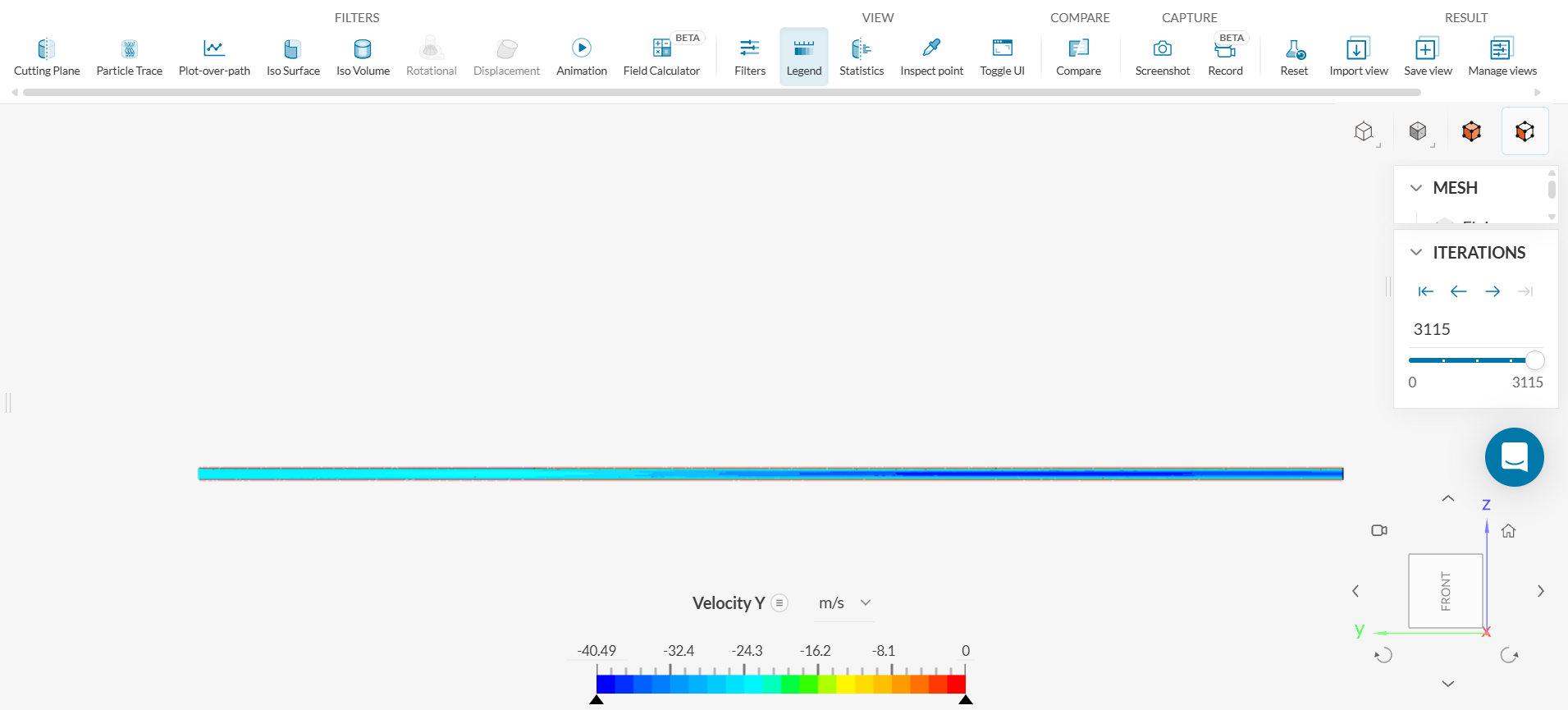
Task: Open Manage views
Action: pos(1502,57)
